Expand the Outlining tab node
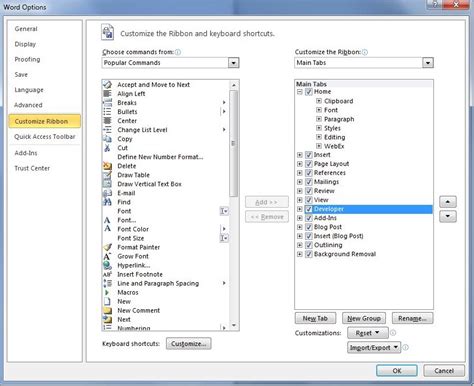474x386 pixels. (x=300, y=245)
